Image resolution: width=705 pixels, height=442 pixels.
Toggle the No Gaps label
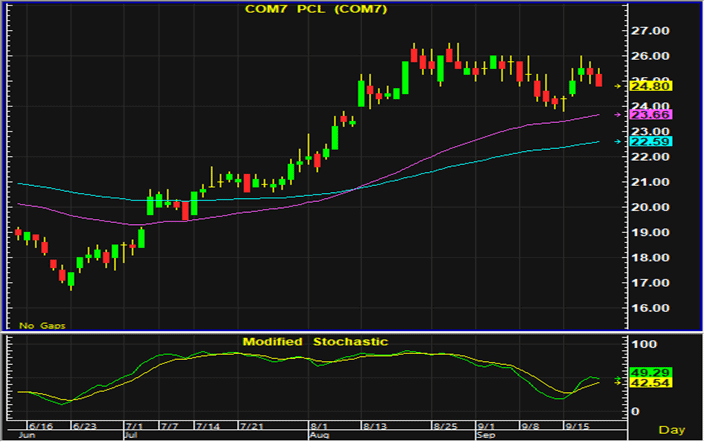pos(41,325)
